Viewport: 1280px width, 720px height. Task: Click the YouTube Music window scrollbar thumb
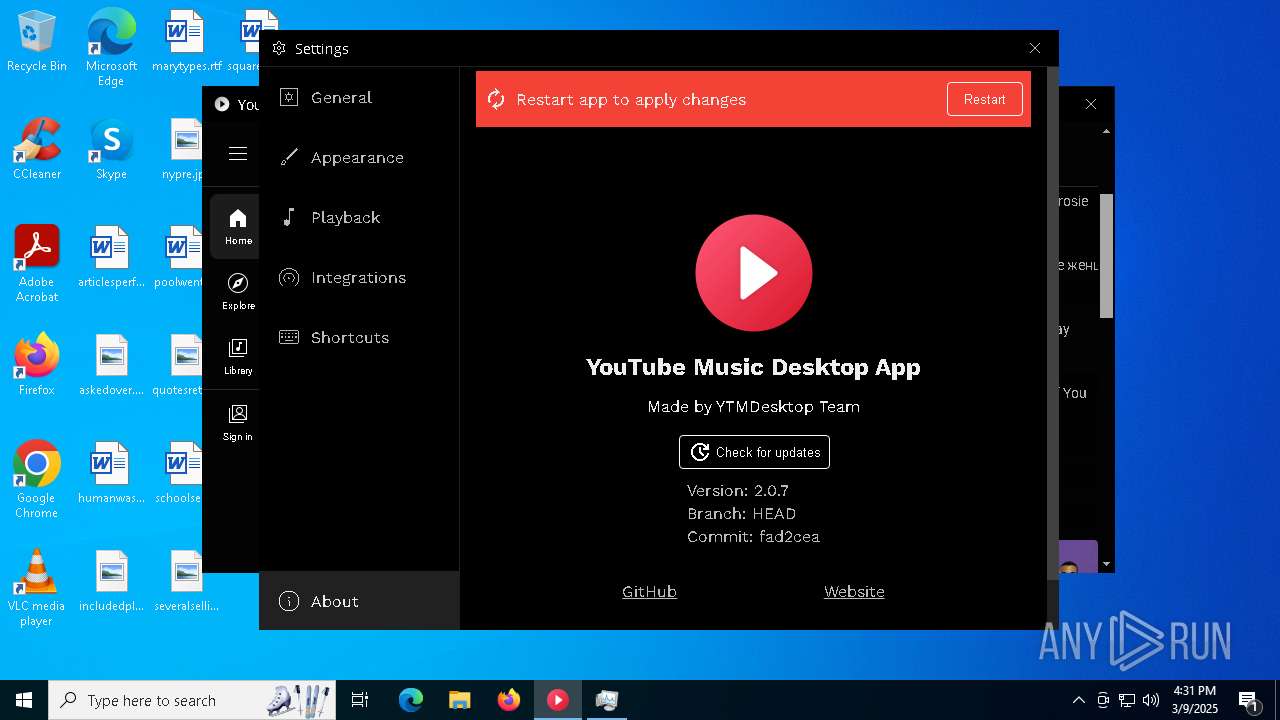pos(1106,256)
